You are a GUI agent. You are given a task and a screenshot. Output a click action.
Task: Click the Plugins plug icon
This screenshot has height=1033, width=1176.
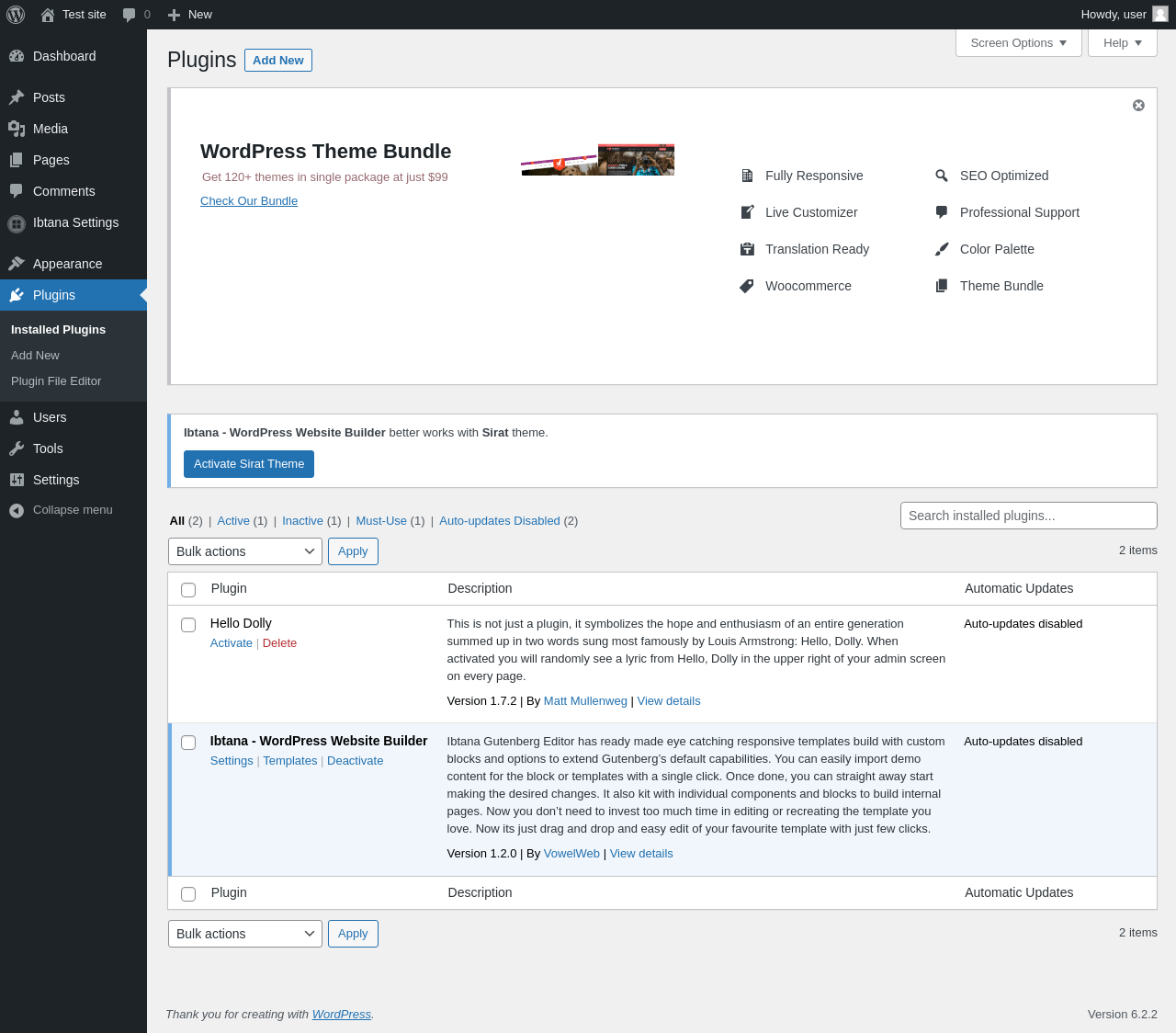pos(17,295)
